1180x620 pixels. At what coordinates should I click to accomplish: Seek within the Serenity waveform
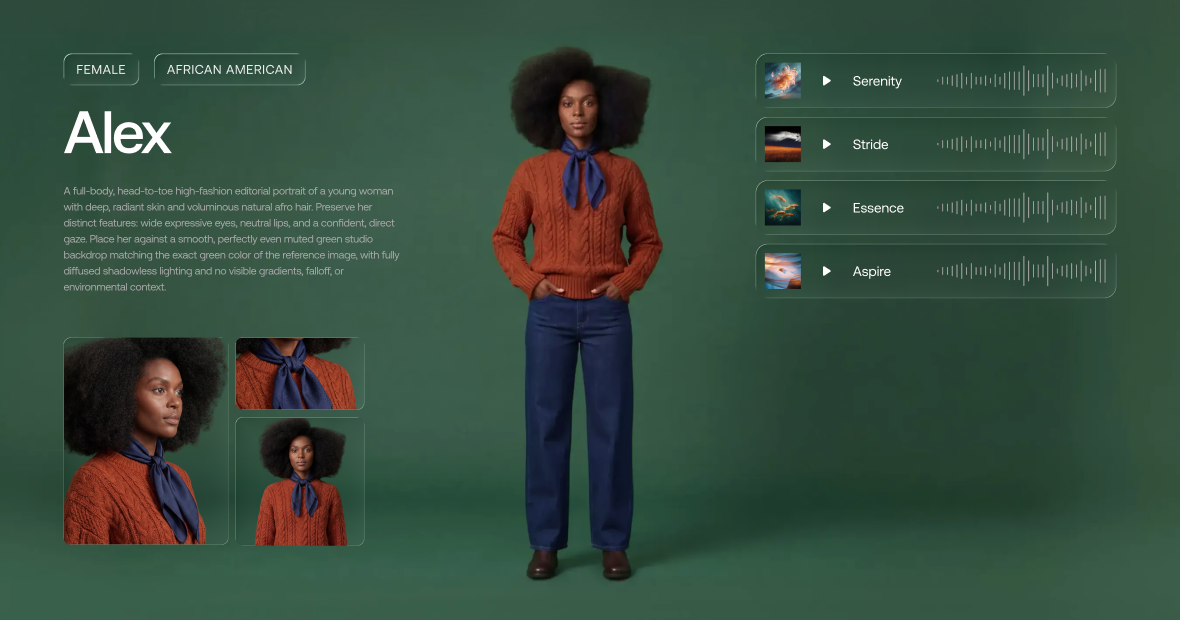(1021, 81)
